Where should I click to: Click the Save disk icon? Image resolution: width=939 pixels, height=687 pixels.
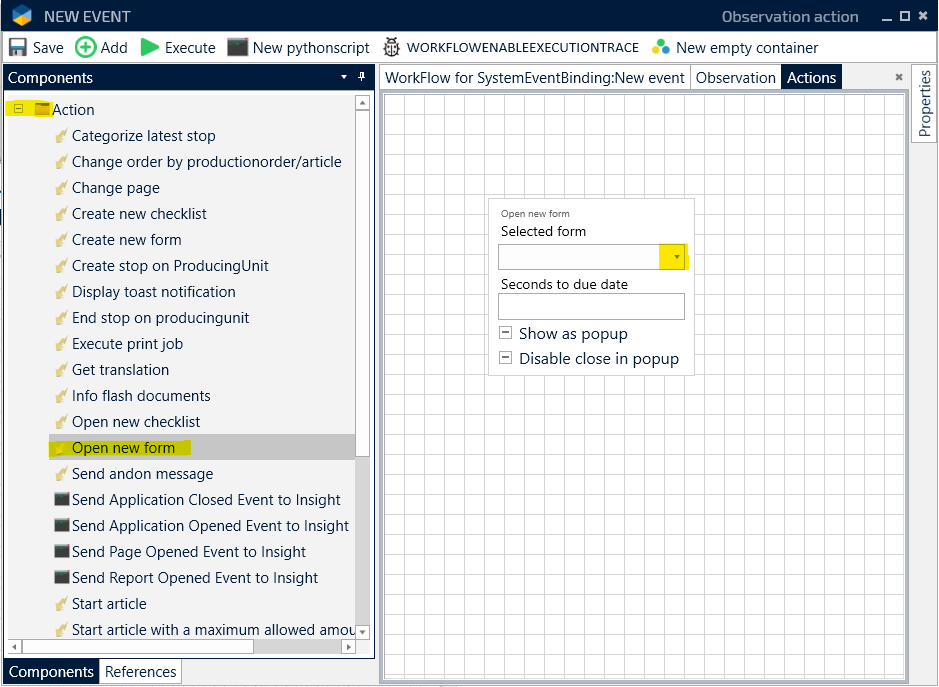(18, 47)
